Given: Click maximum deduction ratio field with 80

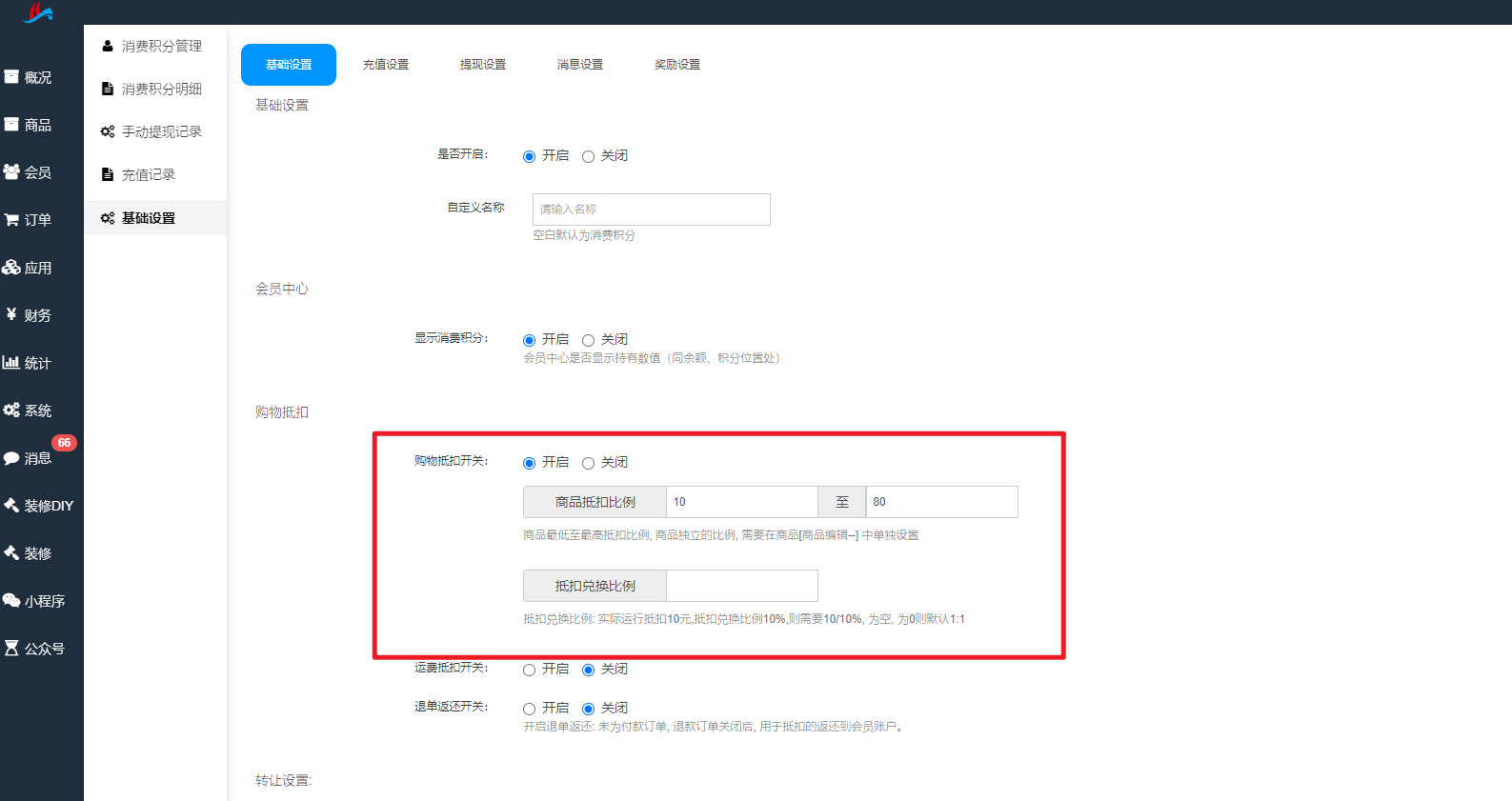Looking at the screenshot, I should 942,502.
